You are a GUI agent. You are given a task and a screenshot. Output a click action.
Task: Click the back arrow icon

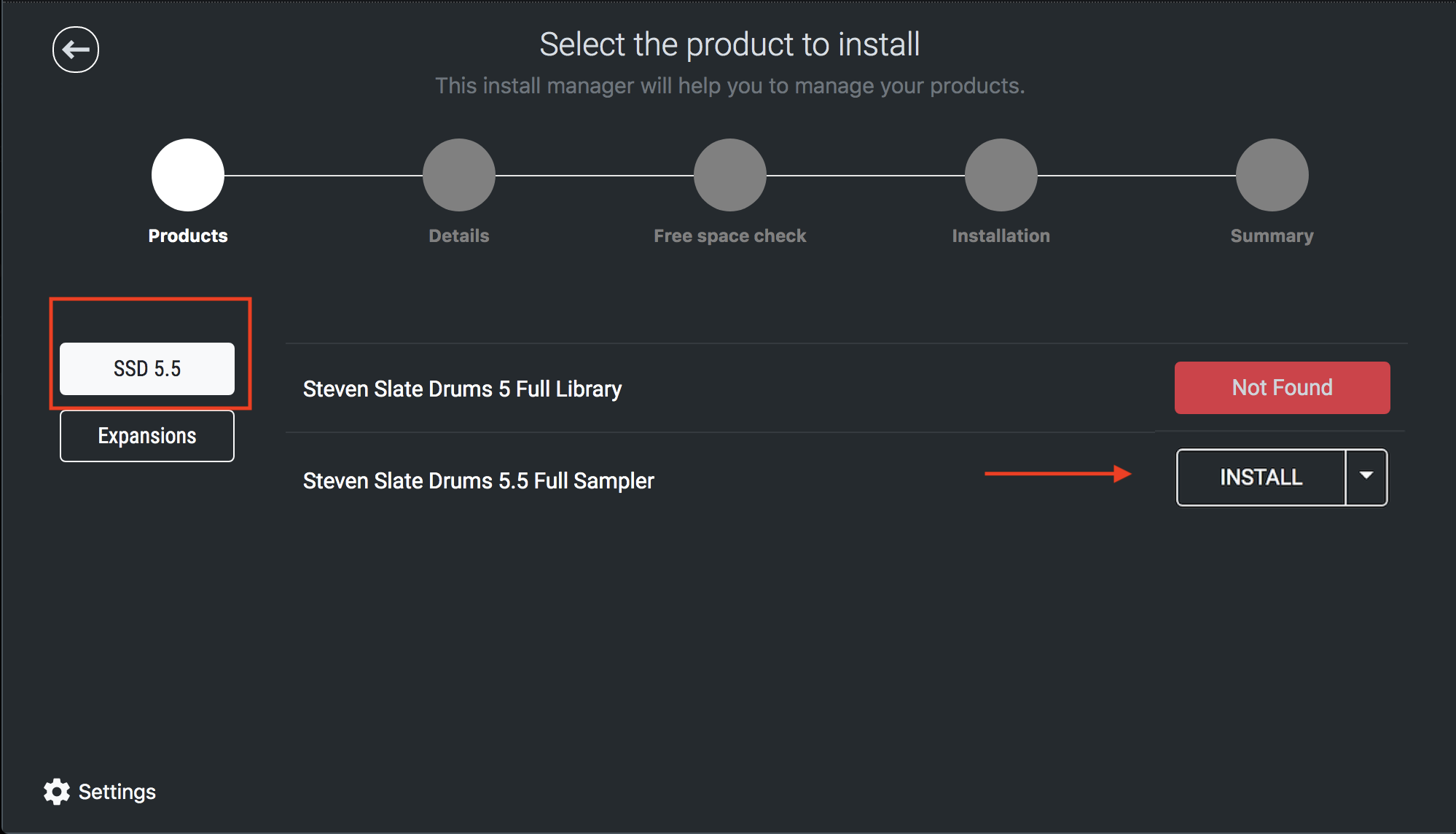point(76,50)
